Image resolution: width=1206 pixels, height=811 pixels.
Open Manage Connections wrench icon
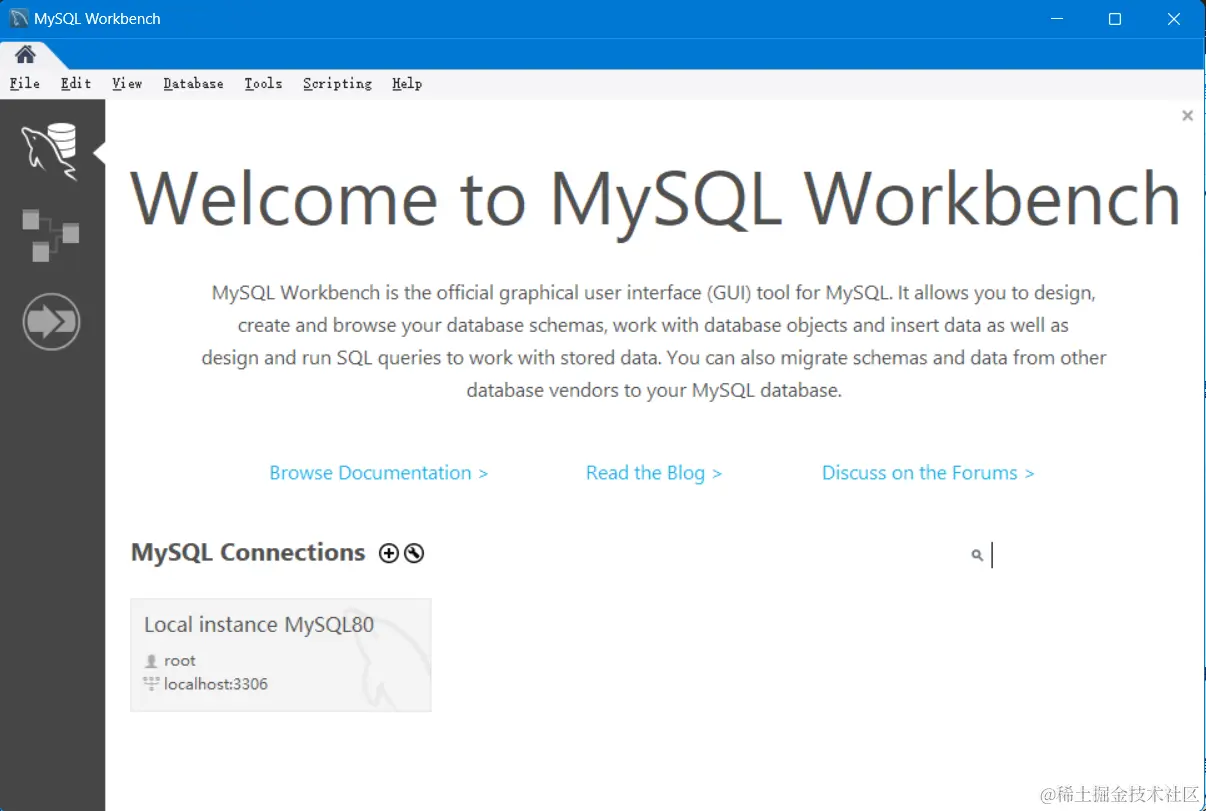[x=414, y=553]
